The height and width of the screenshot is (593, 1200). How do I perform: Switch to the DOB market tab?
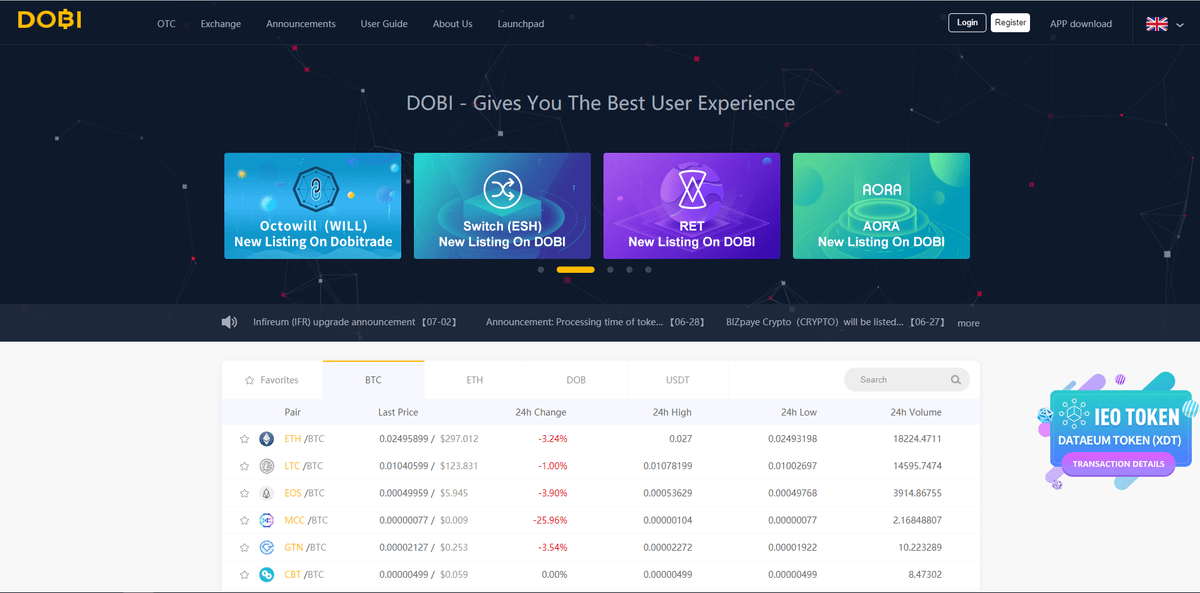[x=576, y=380]
